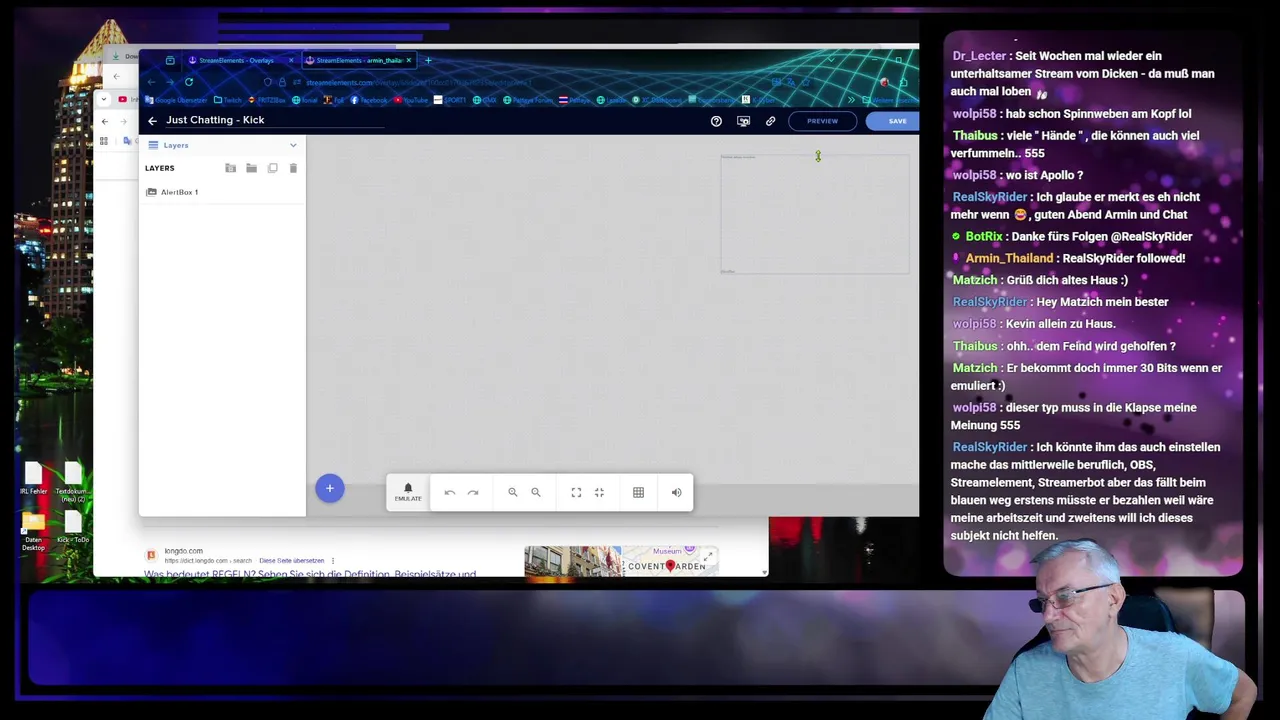Open the FRITZ!Box bookmark

click(267, 100)
